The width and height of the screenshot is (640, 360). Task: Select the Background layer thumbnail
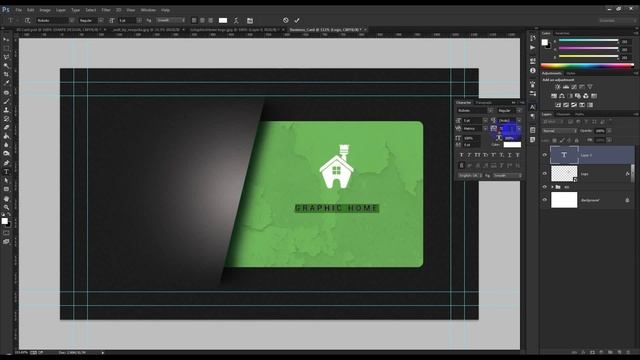click(x=564, y=200)
